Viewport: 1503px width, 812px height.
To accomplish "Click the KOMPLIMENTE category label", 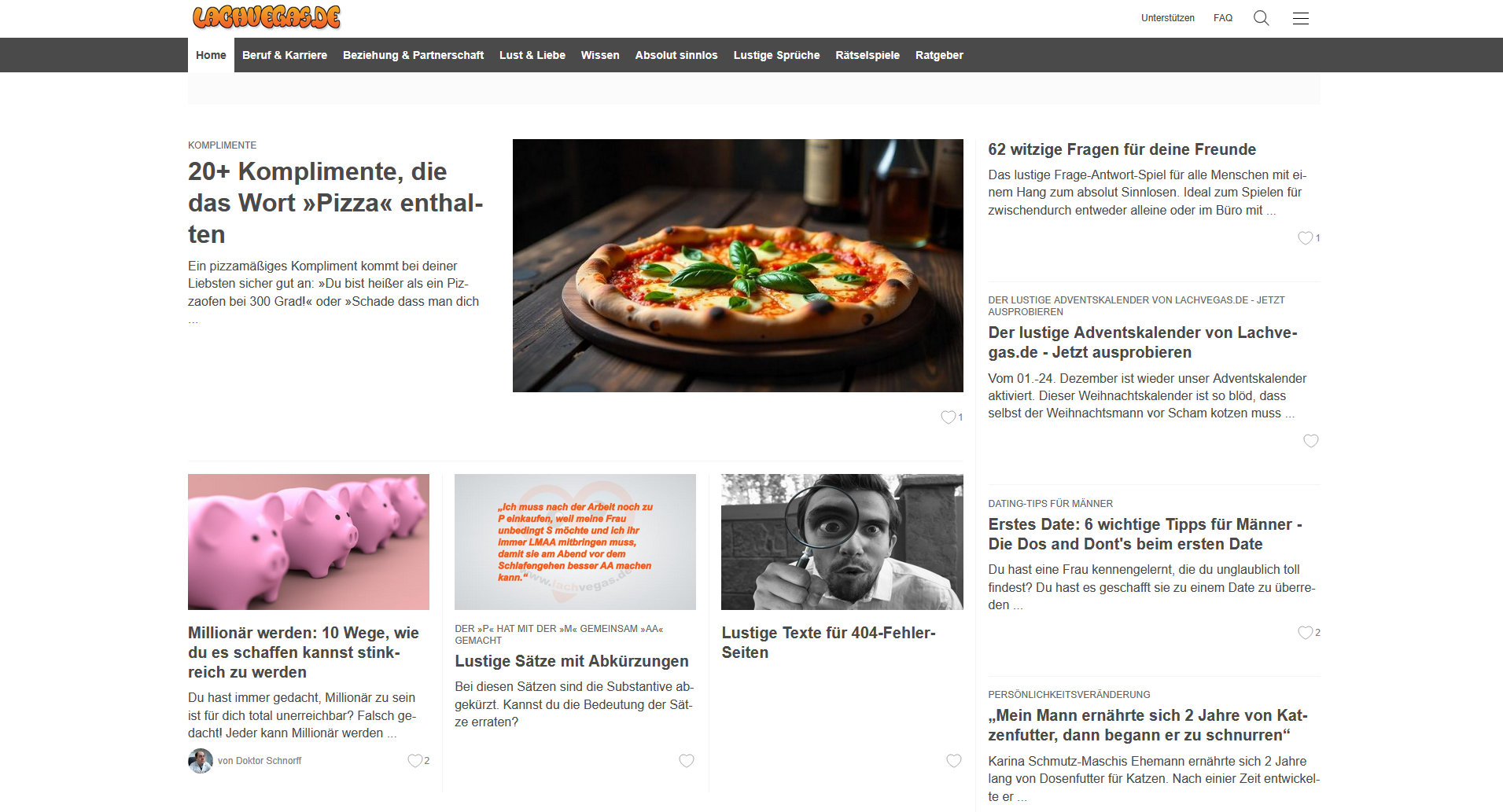I will point(223,145).
